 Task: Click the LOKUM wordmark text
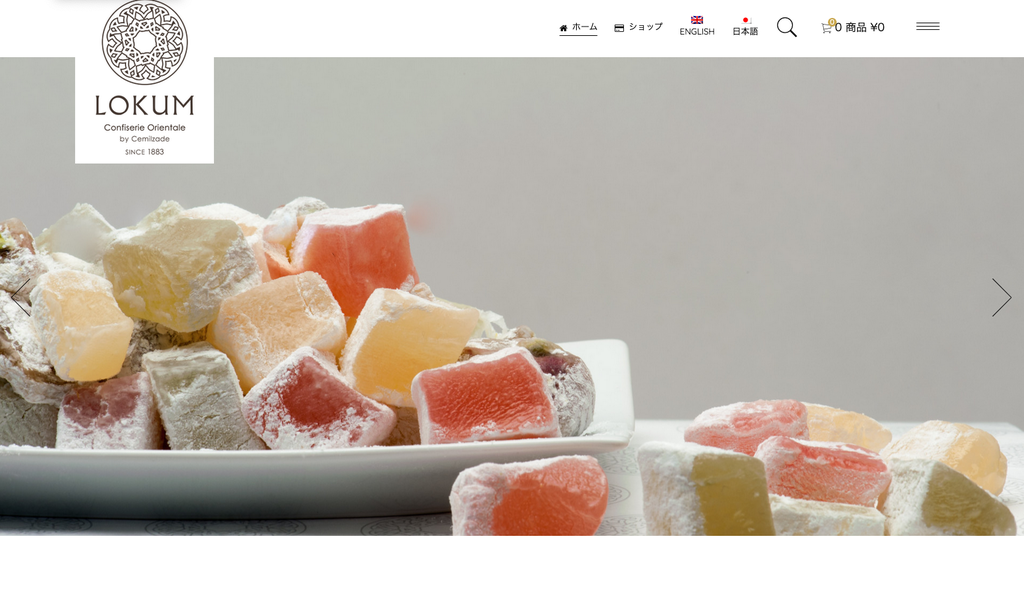point(144,105)
